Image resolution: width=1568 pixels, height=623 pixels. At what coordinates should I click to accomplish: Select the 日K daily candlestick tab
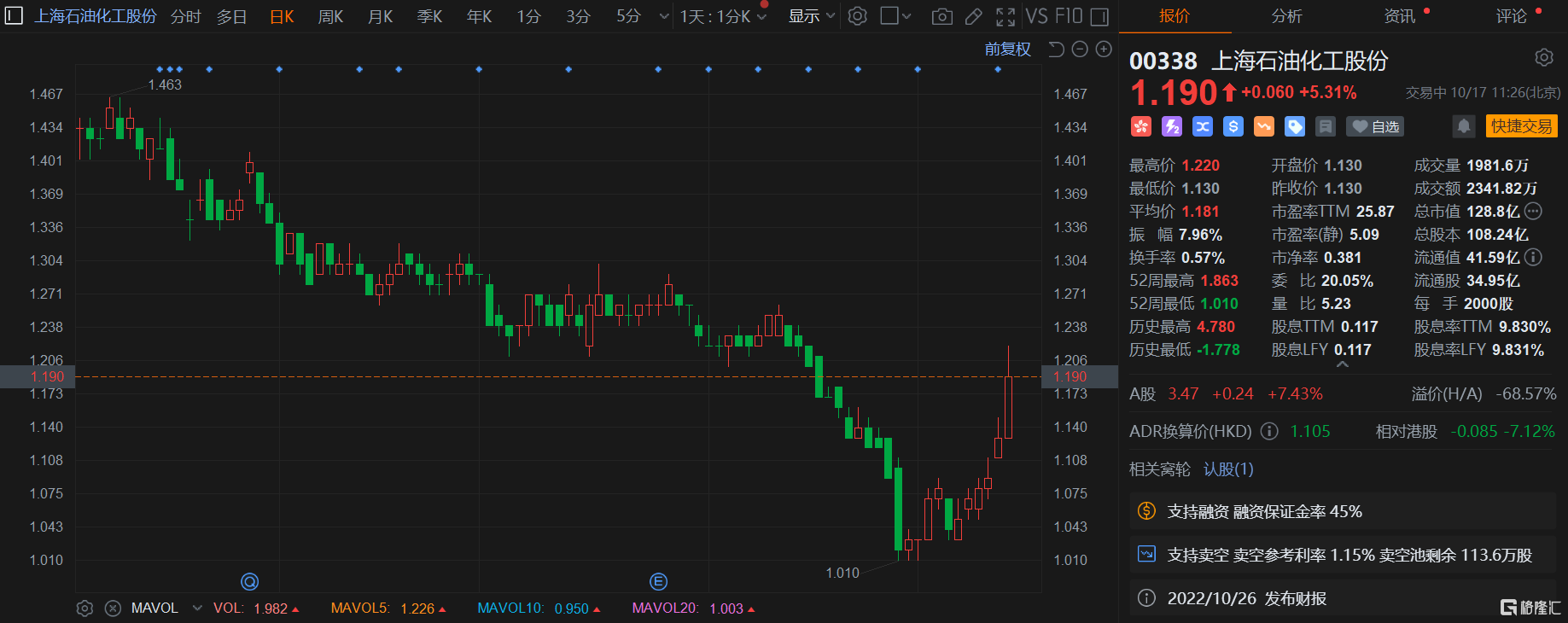click(x=282, y=16)
